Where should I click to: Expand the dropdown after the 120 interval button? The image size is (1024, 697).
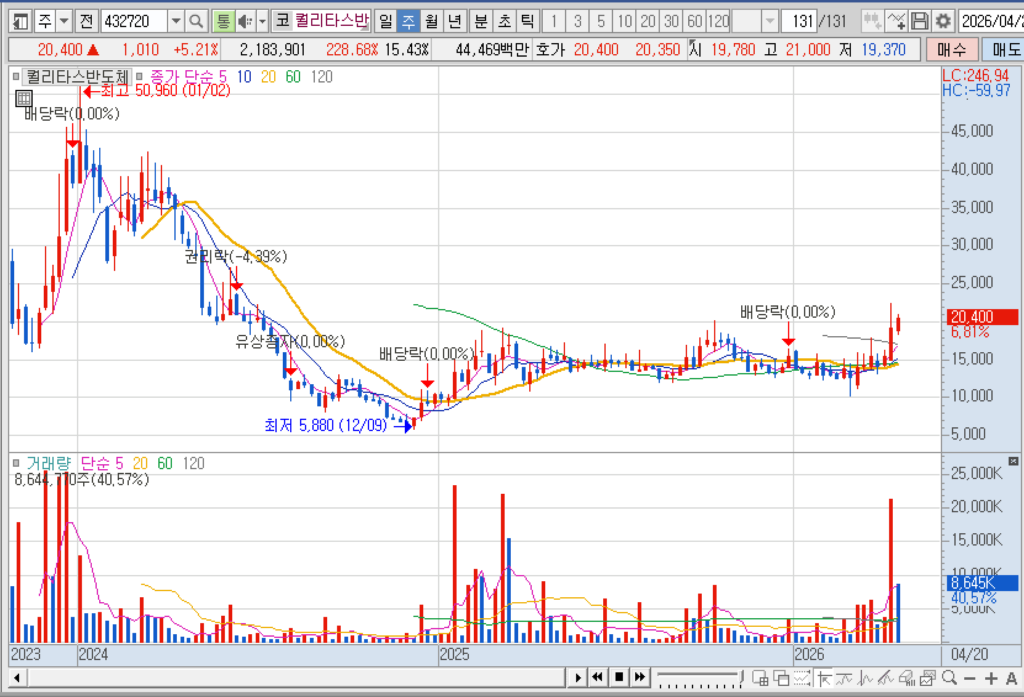click(771, 22)
